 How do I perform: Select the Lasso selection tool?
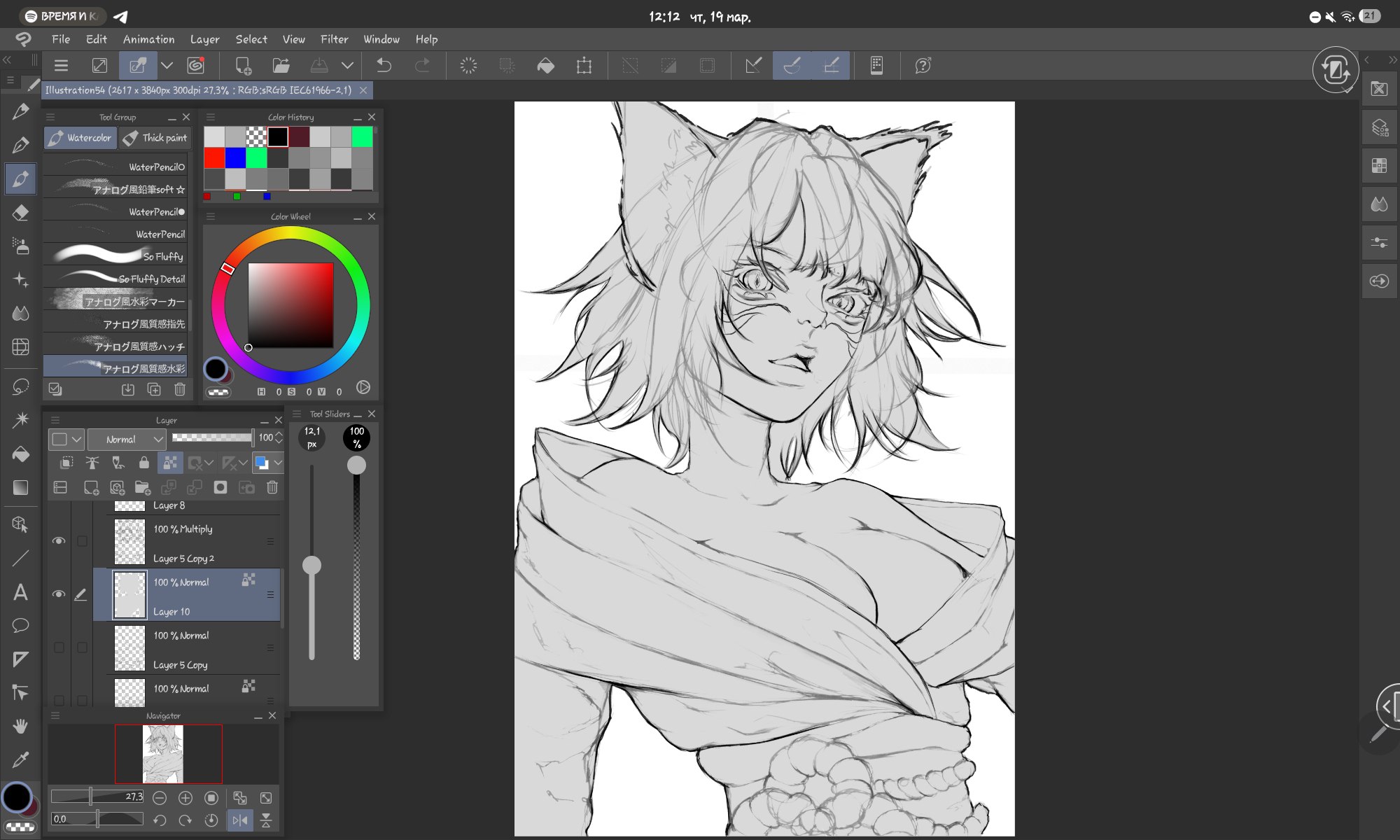tap(20, 386)
